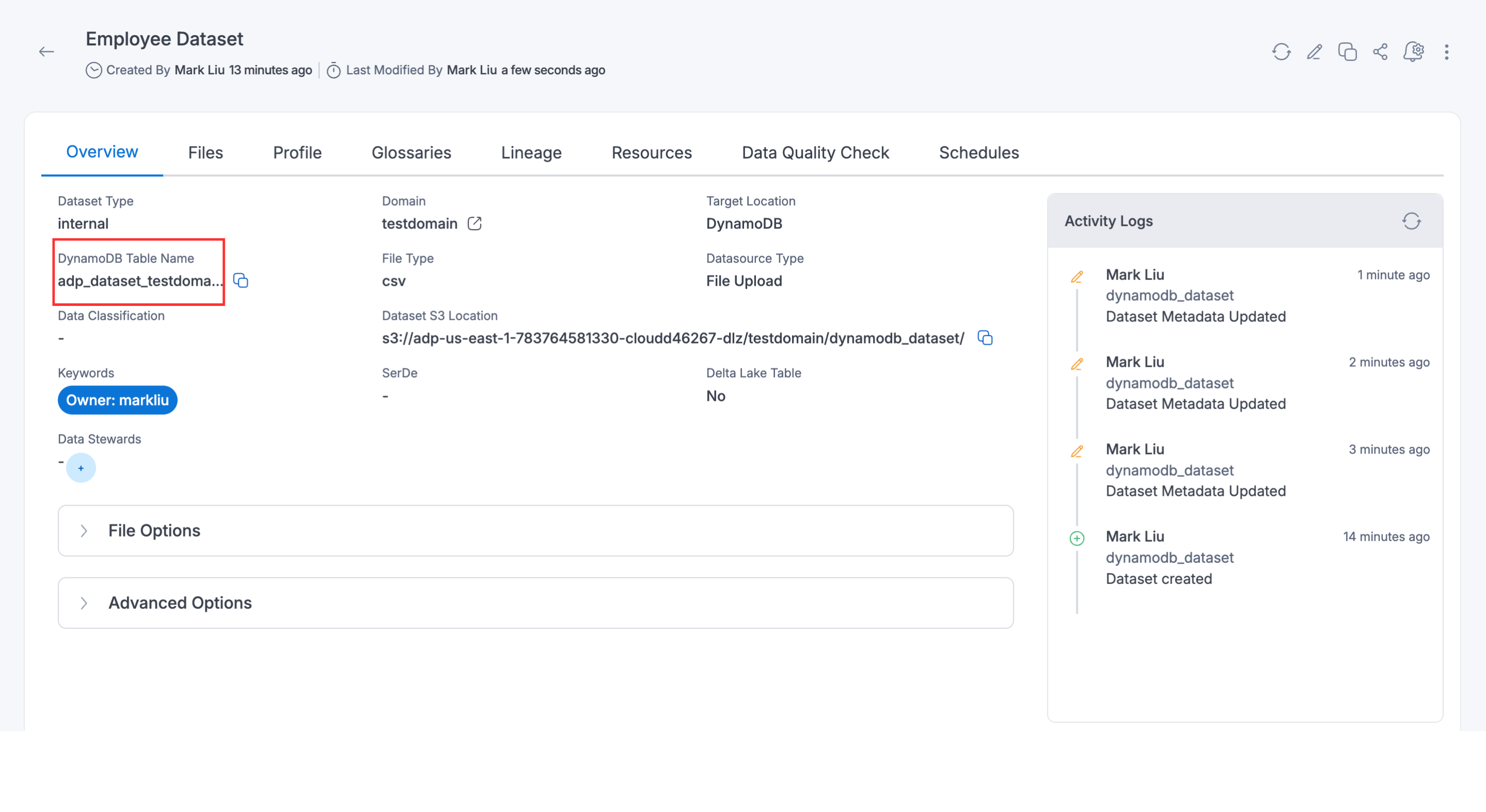Viewport: 1486px width, 812px height.
Task: Open the three-dot more options menu
Action: (1446, 52)
